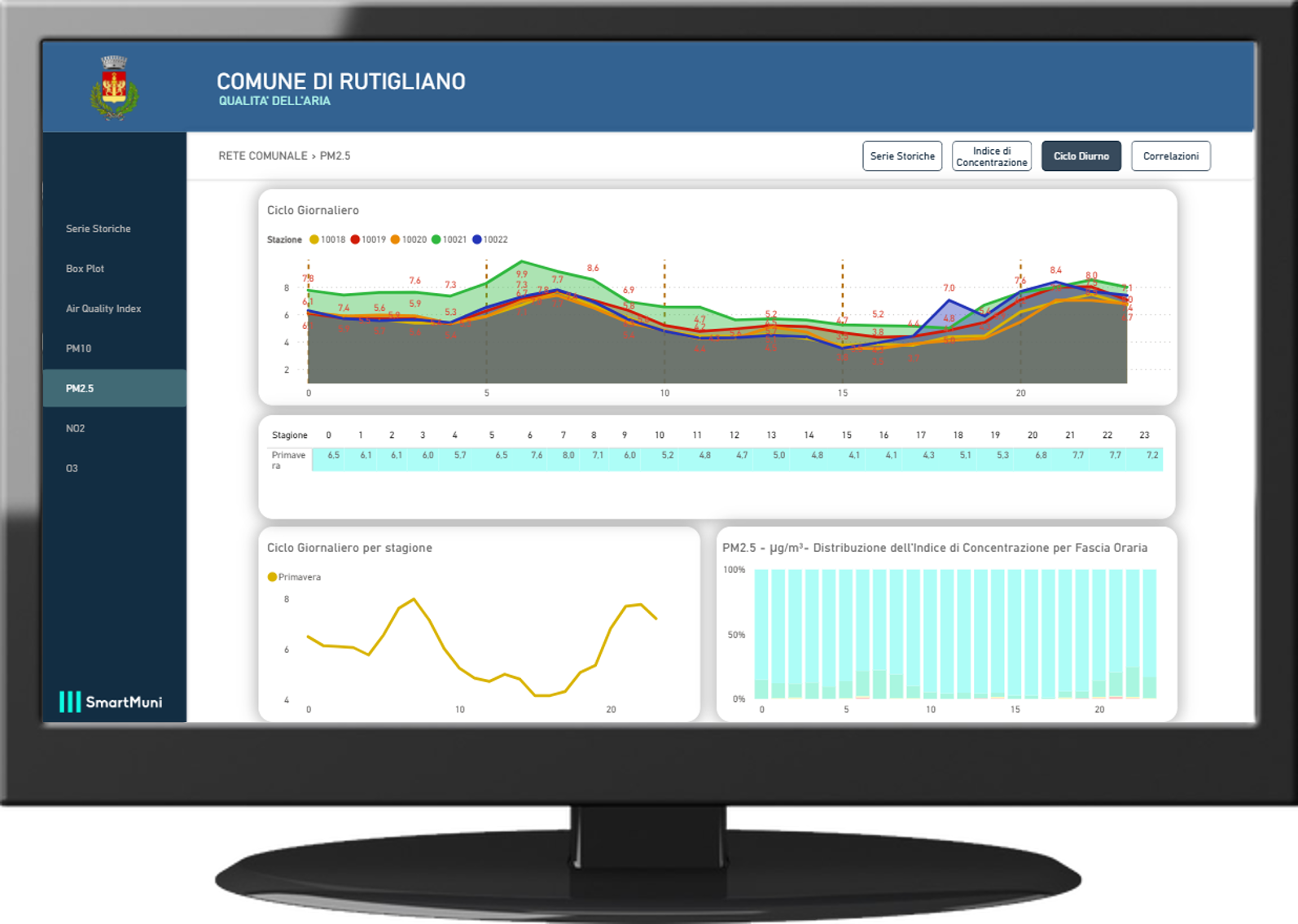
Task: Click the COMUNE DI RUTIGLIANO header title
Action: [x=341, y=81]
